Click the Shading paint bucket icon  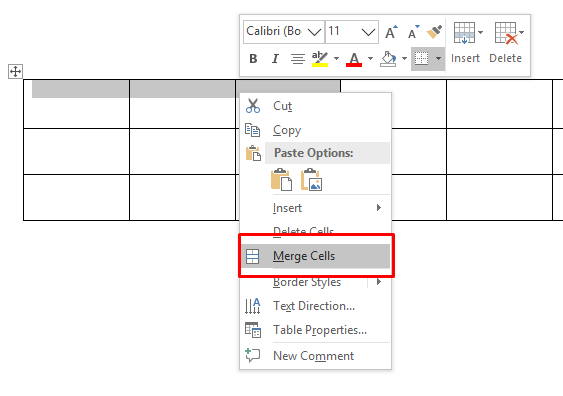[388, 59]
